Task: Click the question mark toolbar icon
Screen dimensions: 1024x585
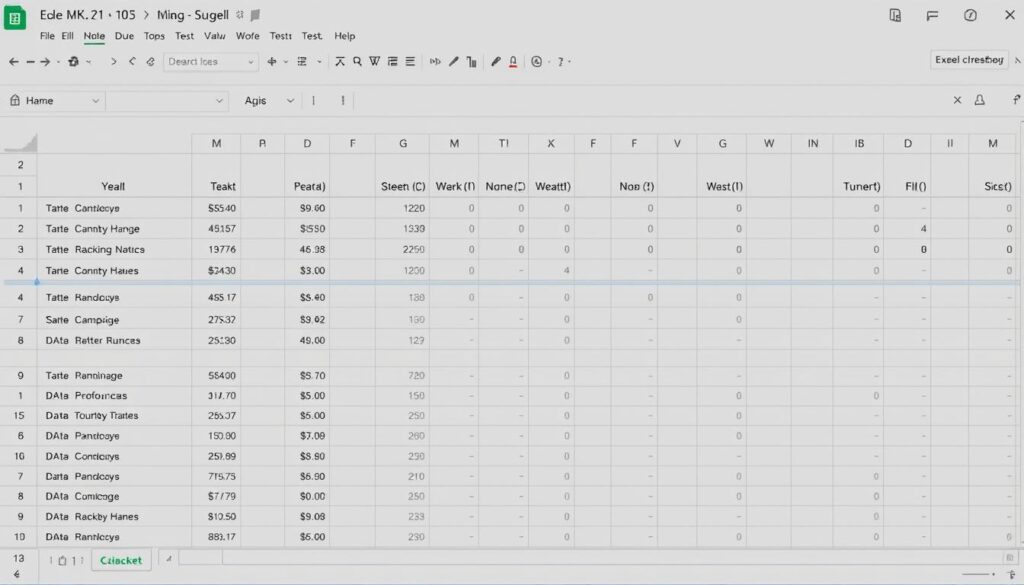Action: [x=561, y=62]
